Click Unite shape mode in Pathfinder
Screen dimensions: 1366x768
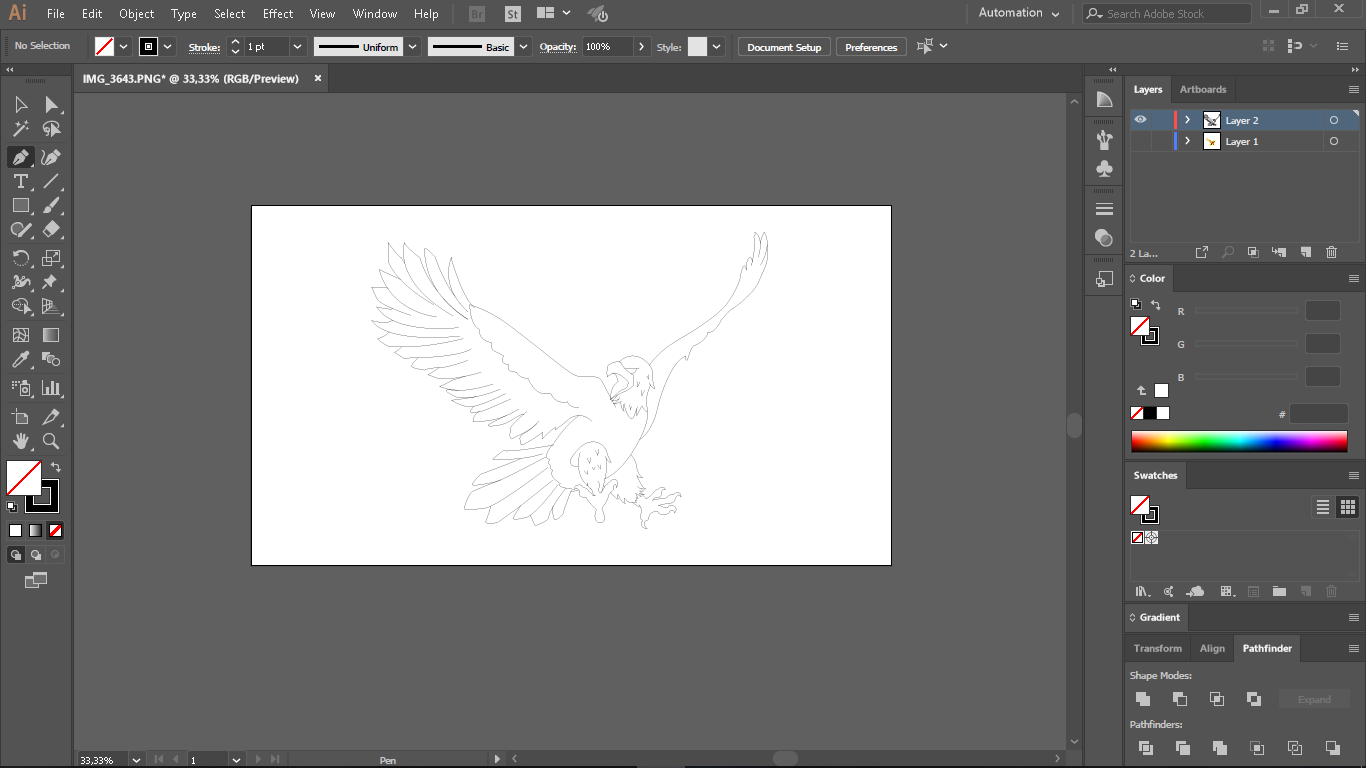point(1143,699)
